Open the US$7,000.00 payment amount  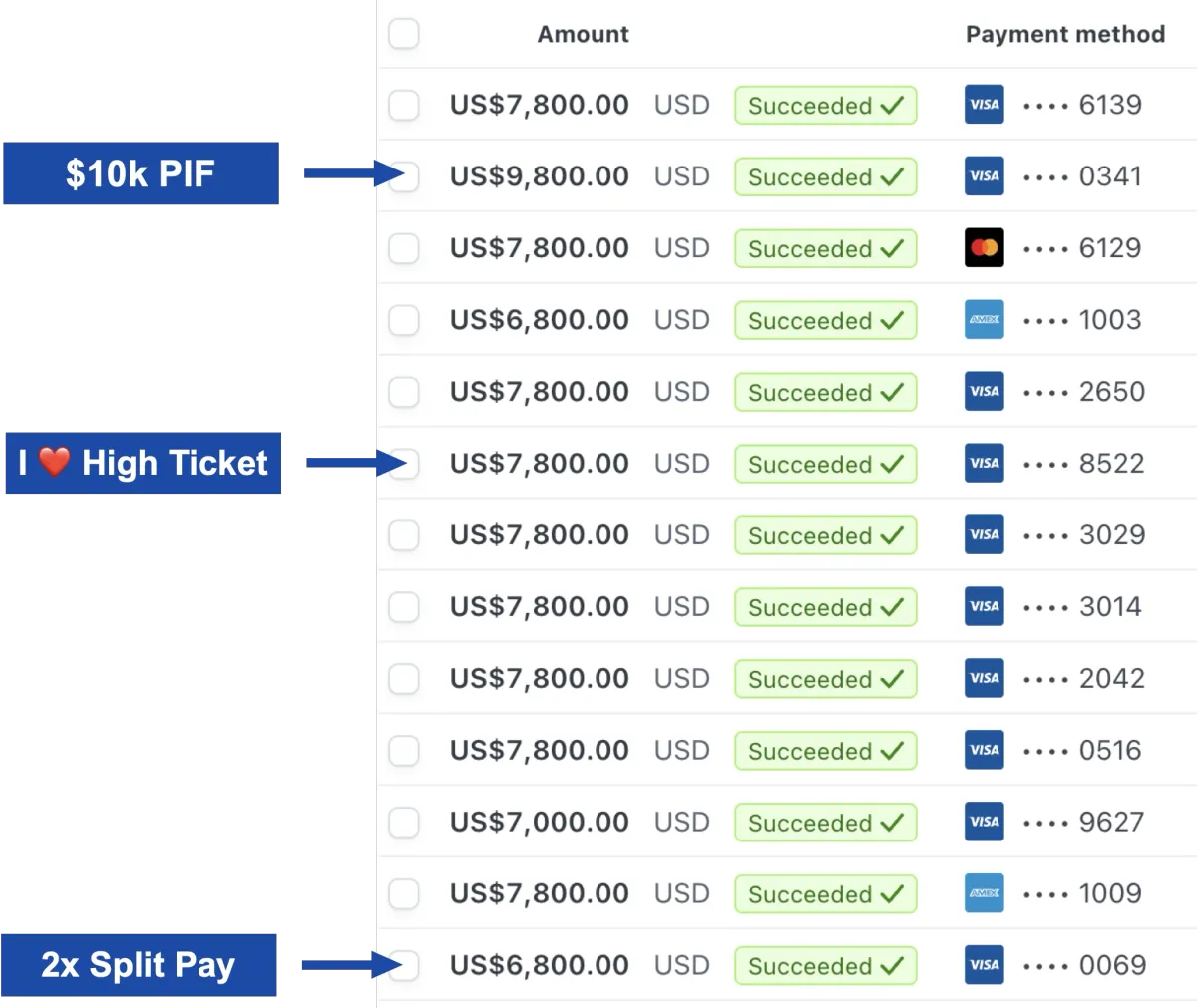click(539, 823)
